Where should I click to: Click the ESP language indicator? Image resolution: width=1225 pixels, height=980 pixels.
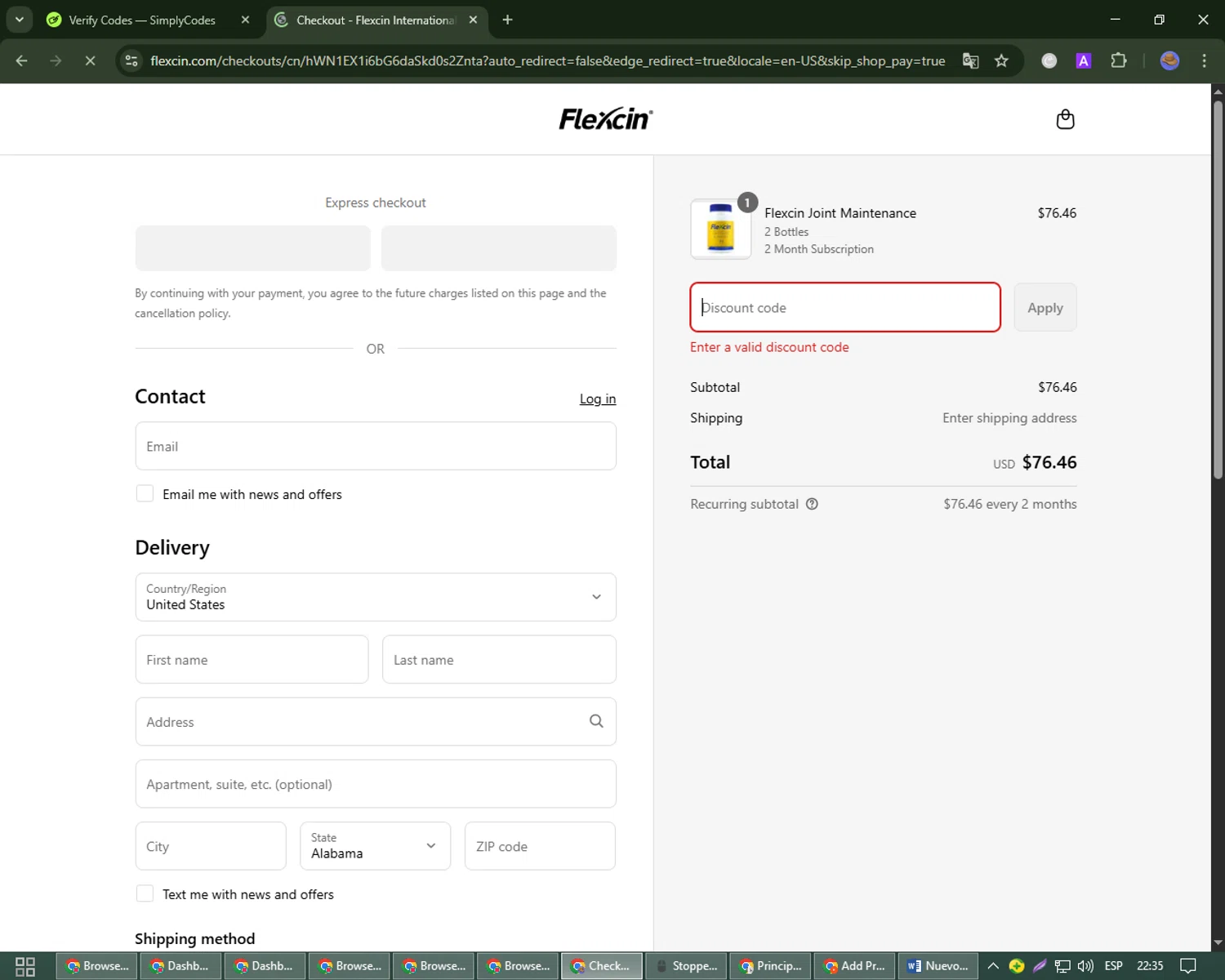point(1113,966)
